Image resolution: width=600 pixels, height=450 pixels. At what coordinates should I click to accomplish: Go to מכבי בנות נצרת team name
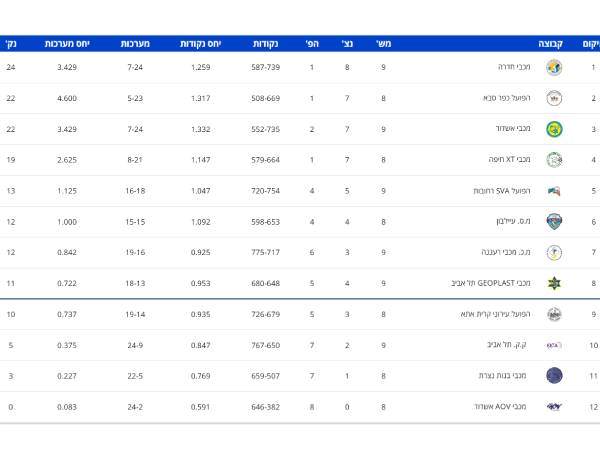pos(511,376)
